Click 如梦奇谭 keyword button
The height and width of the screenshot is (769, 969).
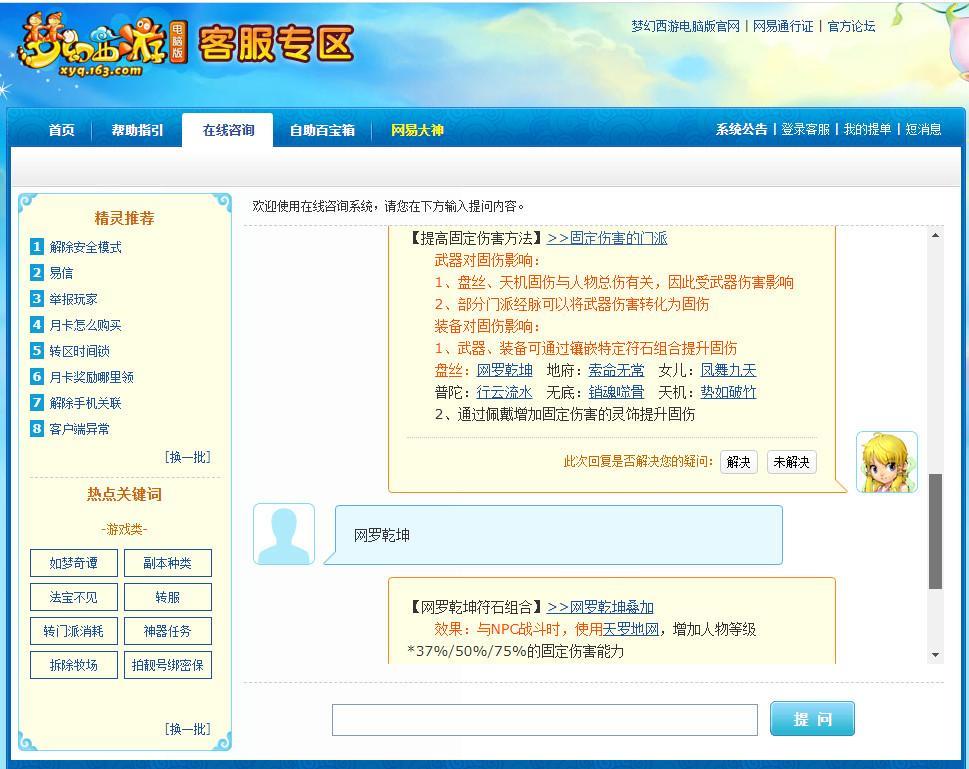tap(74, 563)
